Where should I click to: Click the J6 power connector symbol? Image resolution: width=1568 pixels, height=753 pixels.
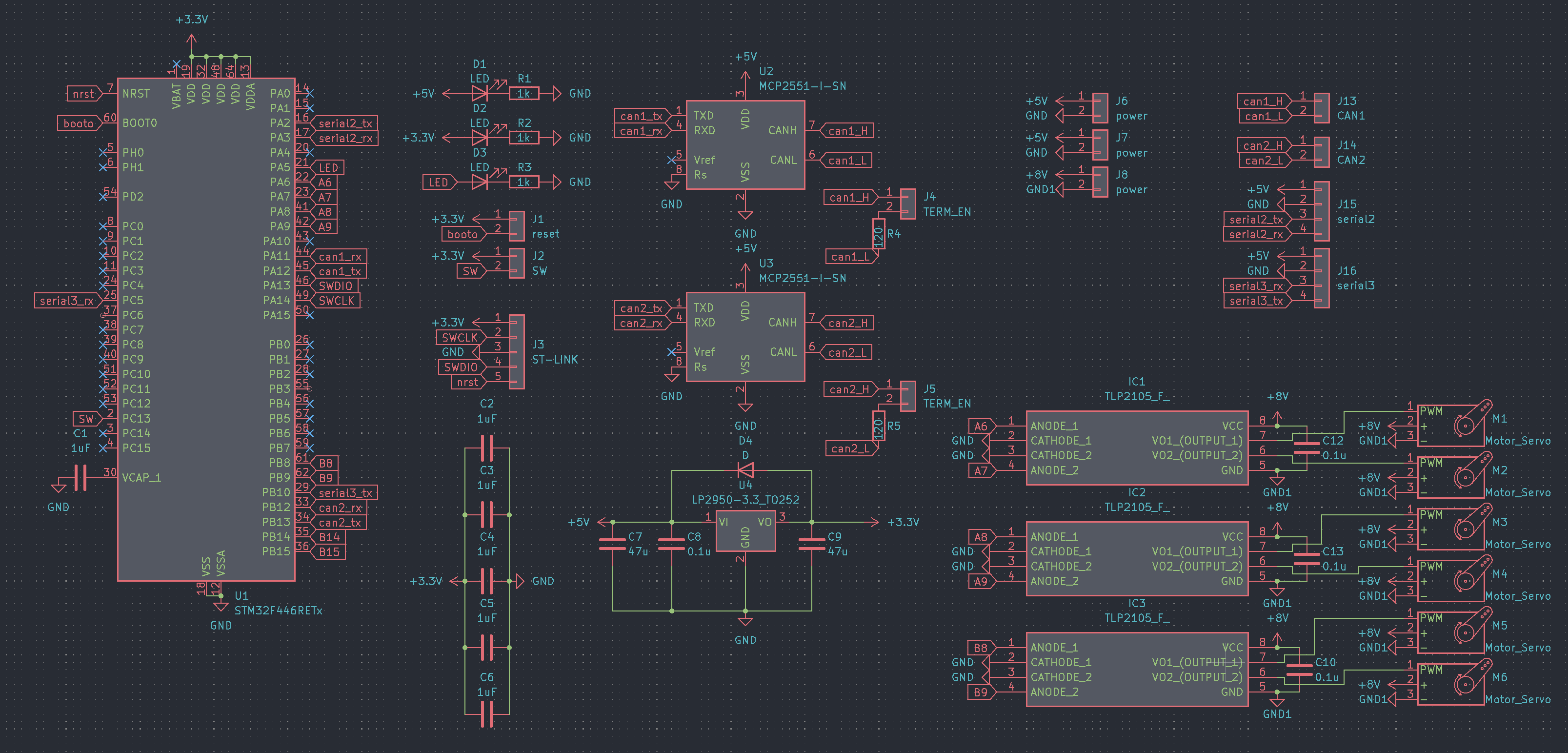coord(1100,108)
